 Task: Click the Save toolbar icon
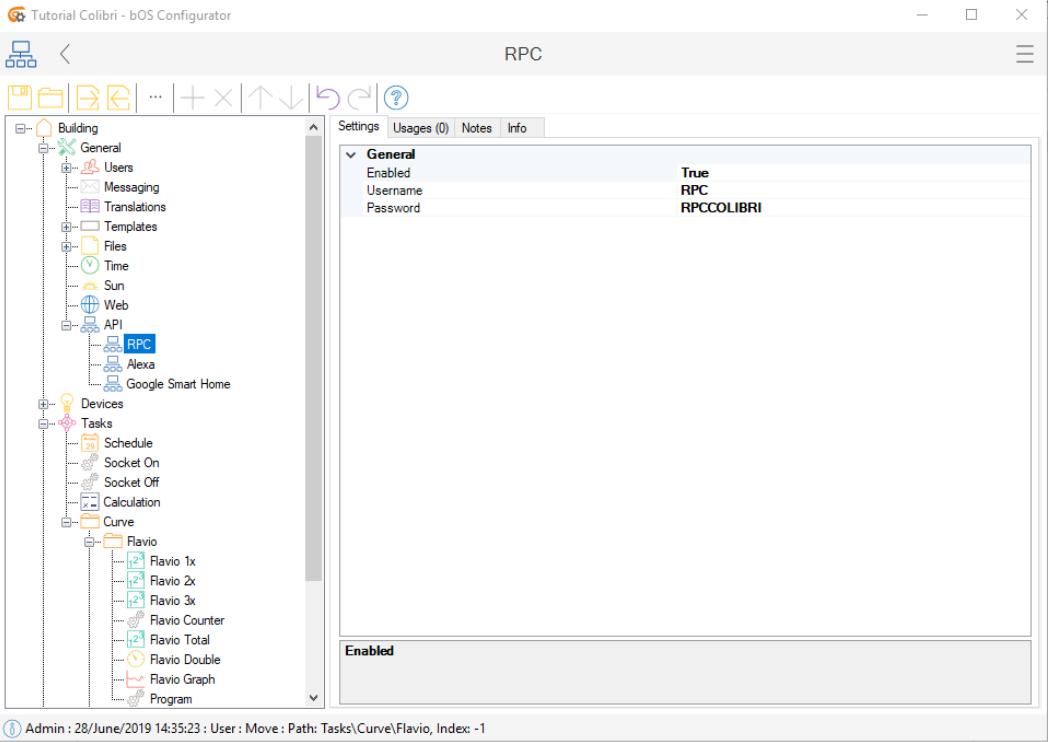pyautogui.click(x=20, y=98)
